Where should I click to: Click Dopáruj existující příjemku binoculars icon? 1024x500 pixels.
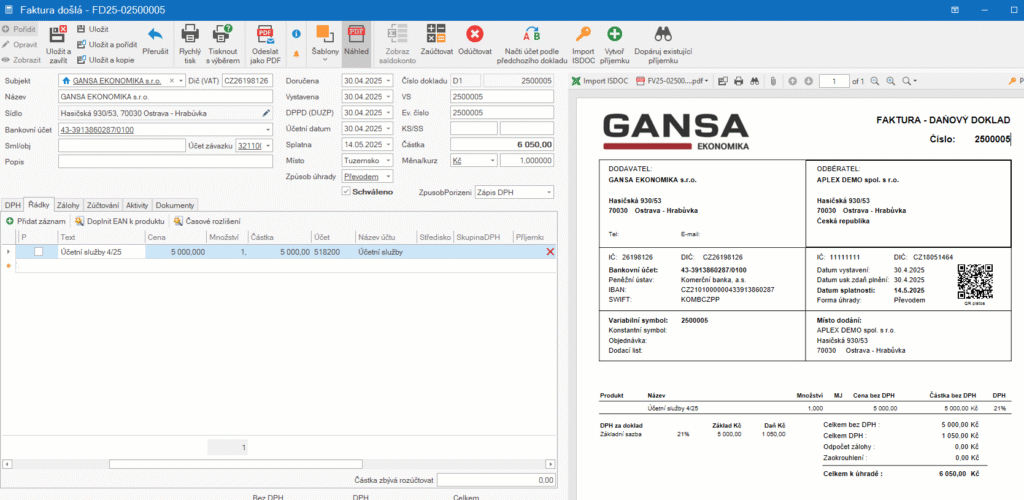coord(664,34)
